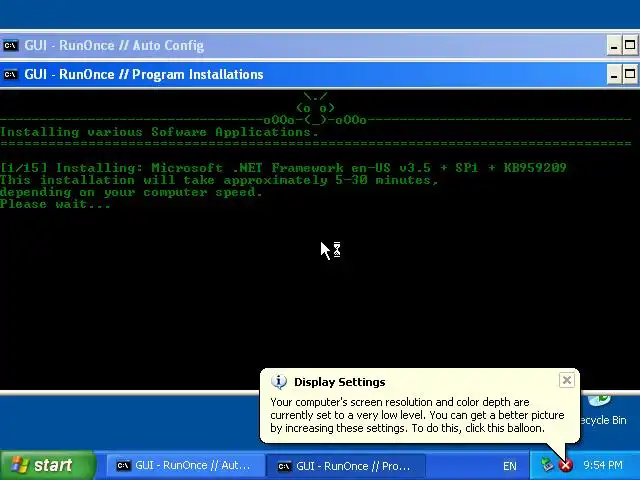The height and width of the screenshot is (480, 640).
Task: Maximize the Program Installations window
Action: (x=630, y=74)
